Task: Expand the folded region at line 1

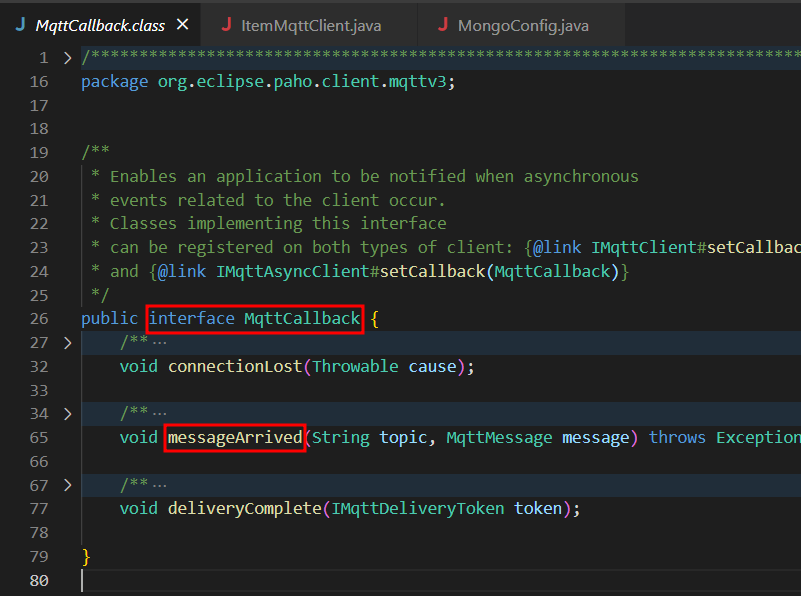Action: 67,57
